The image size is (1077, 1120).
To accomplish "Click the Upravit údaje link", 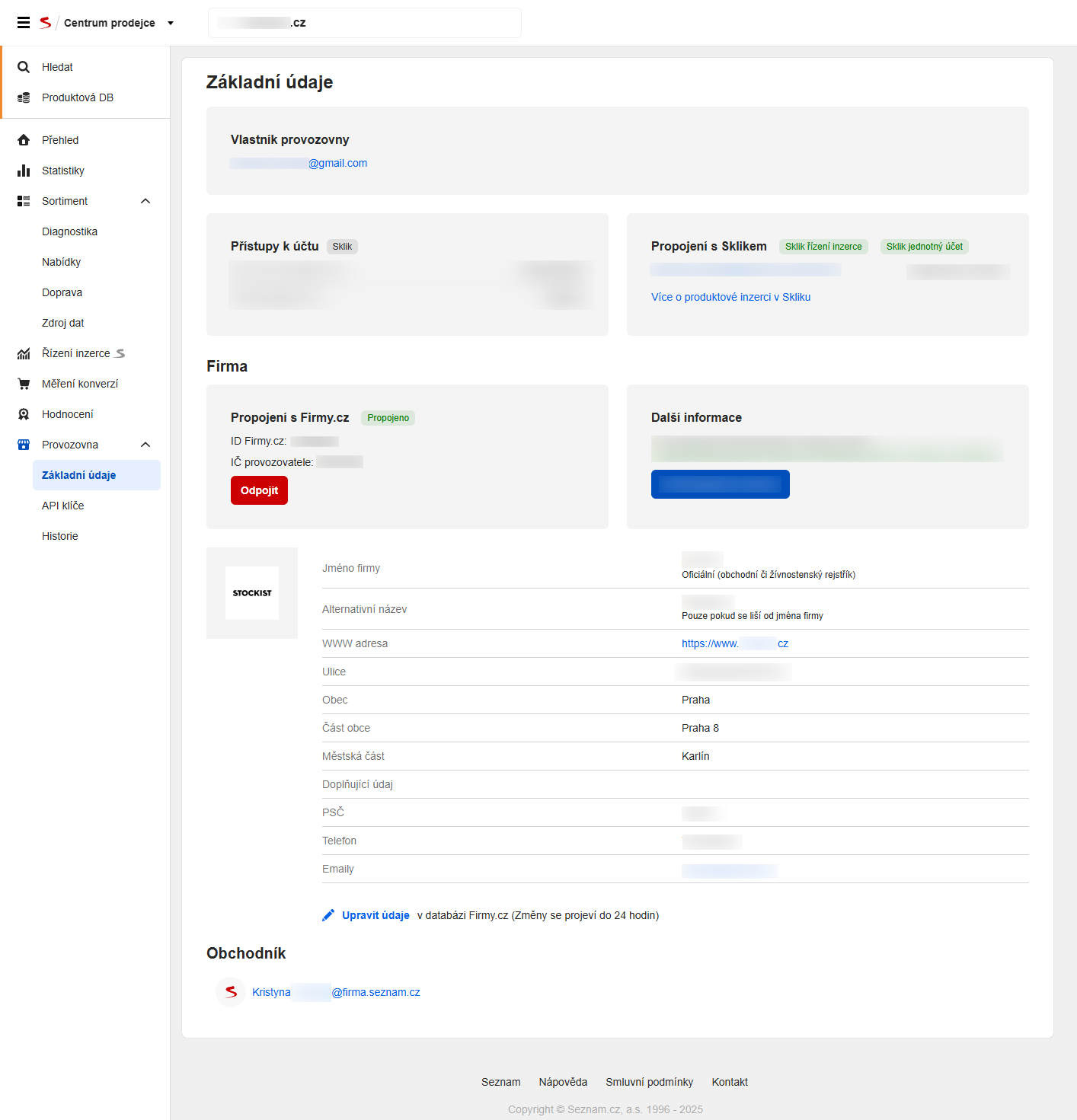I will point(376,915).
